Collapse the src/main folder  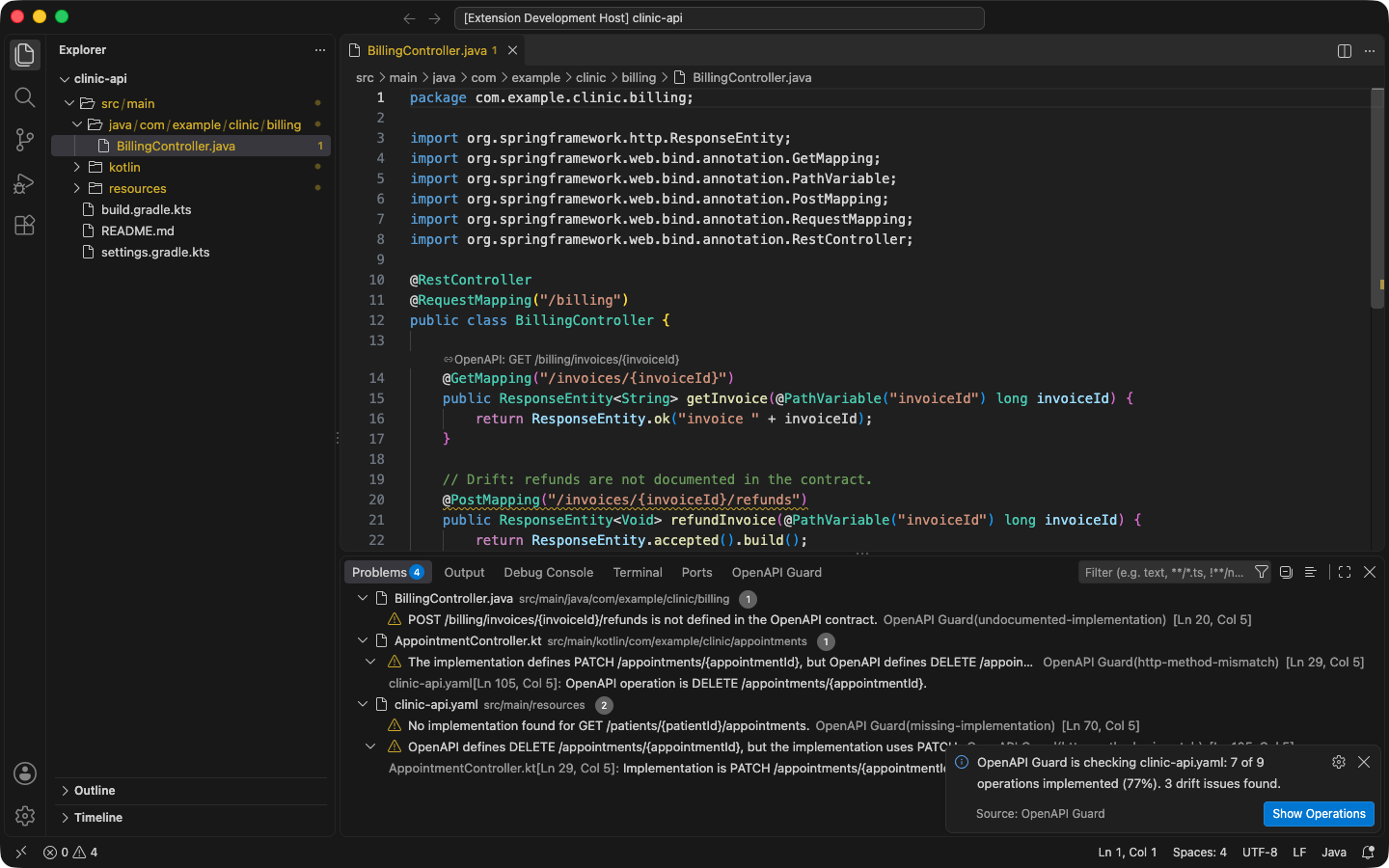coord(69,103)
